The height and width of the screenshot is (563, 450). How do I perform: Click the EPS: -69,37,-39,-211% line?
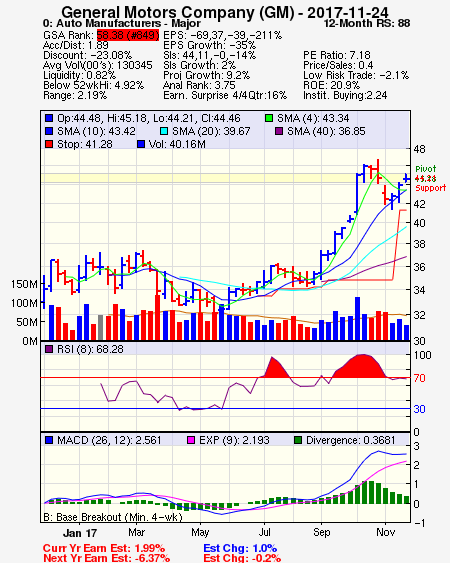(x=223, y=35)
